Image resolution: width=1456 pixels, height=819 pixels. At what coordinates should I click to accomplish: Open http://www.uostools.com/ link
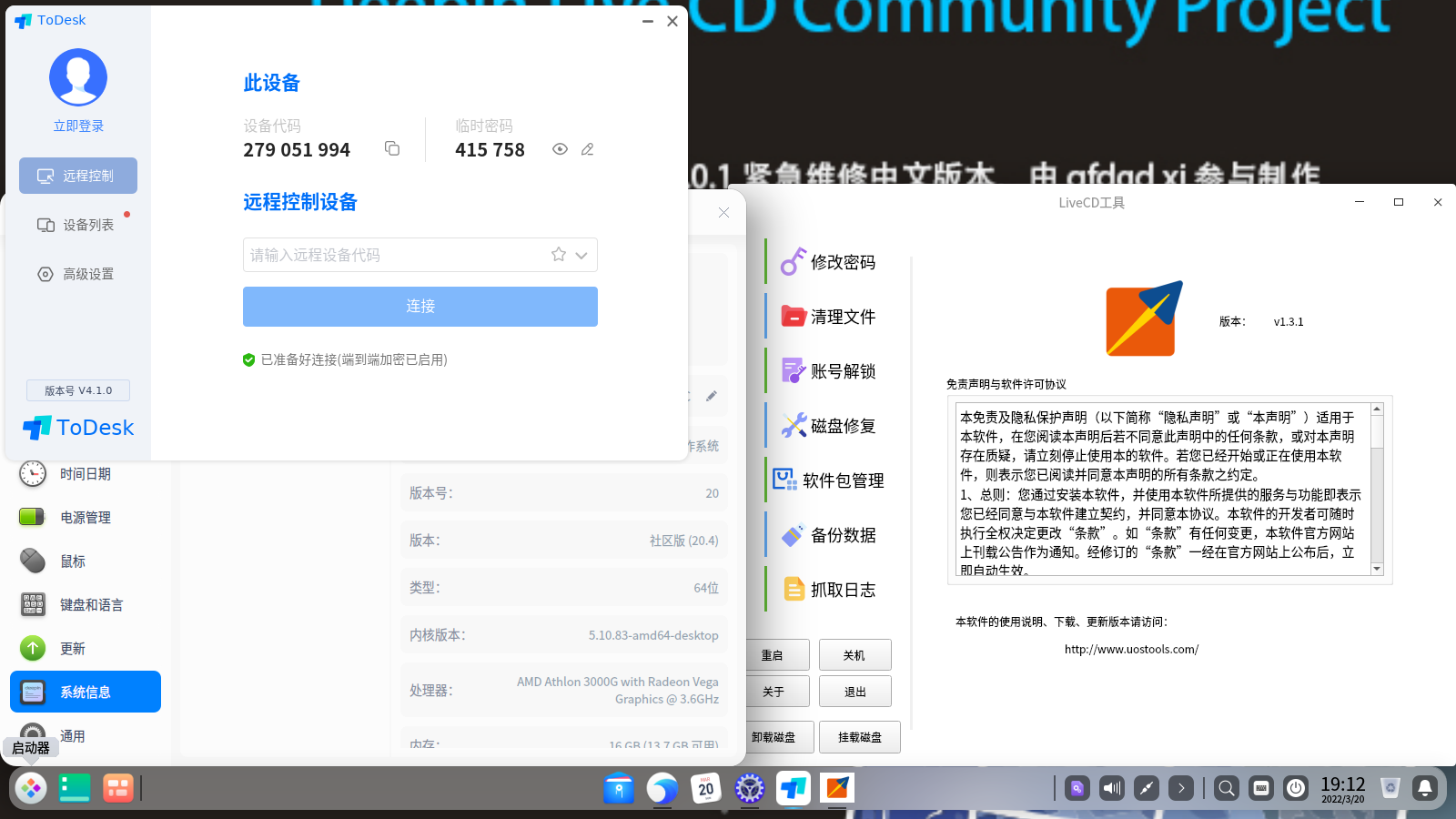coord(1131,649)
